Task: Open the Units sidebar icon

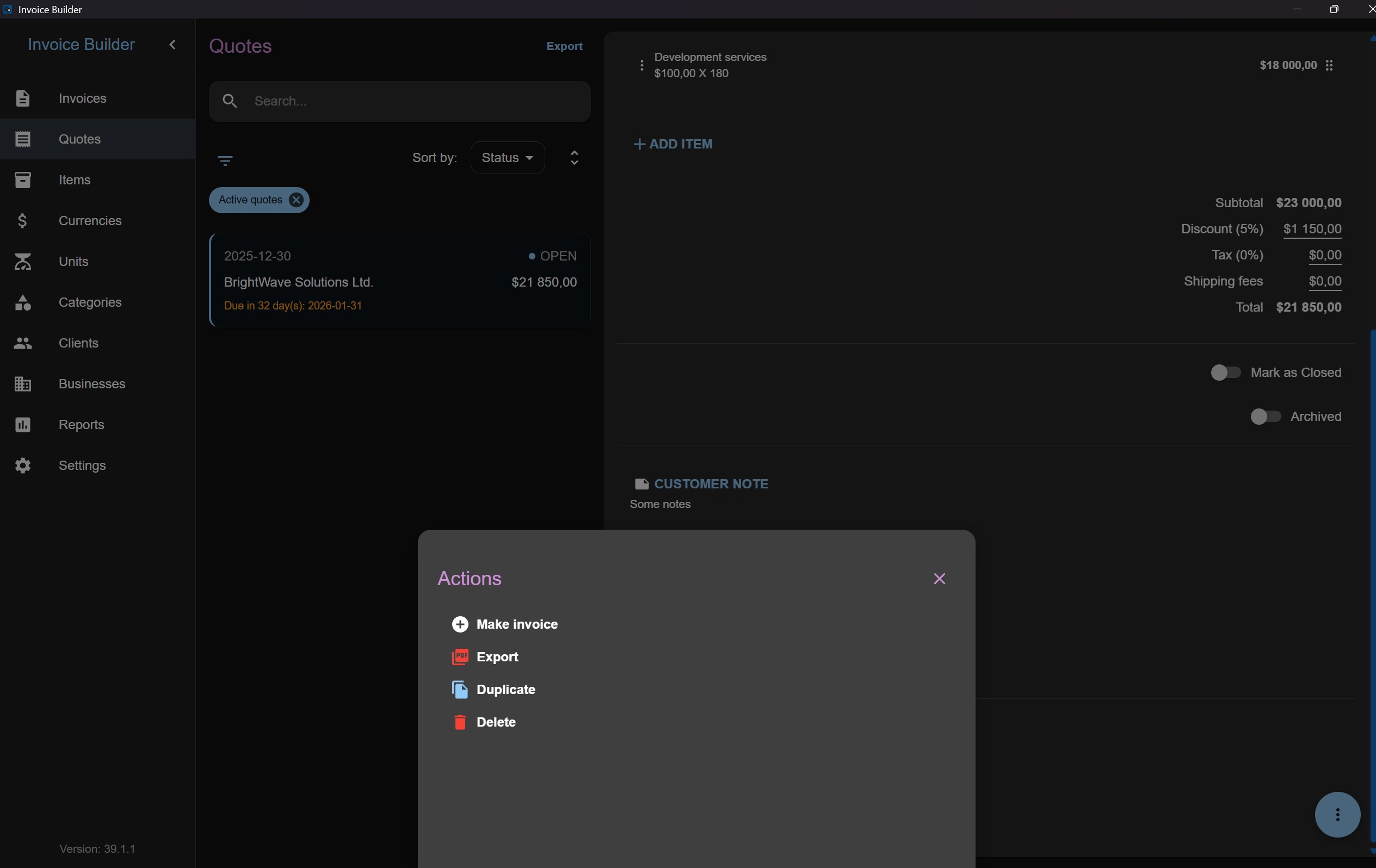Action: pos(22,262)
